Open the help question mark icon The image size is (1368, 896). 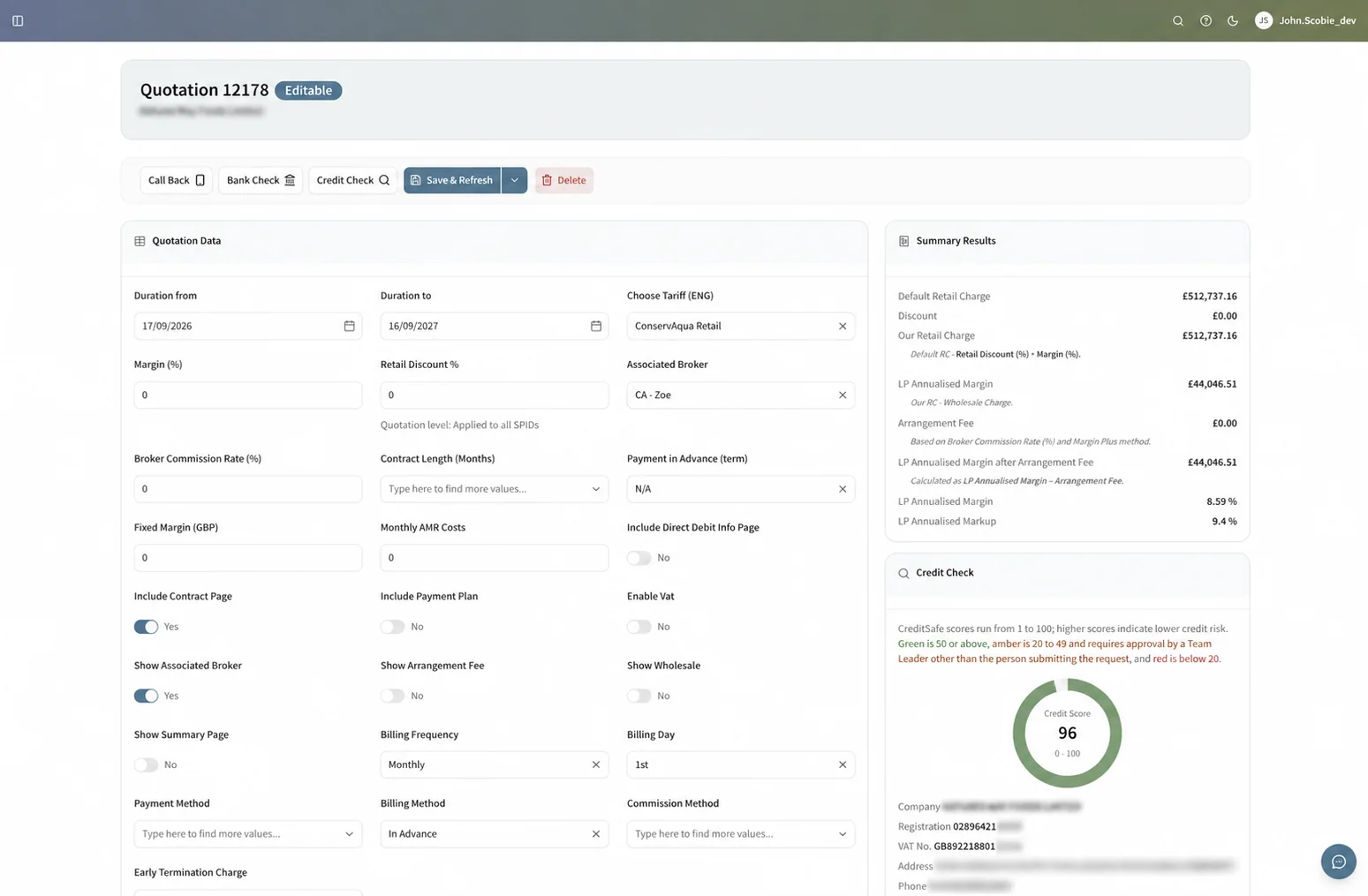pos(1206,20)
